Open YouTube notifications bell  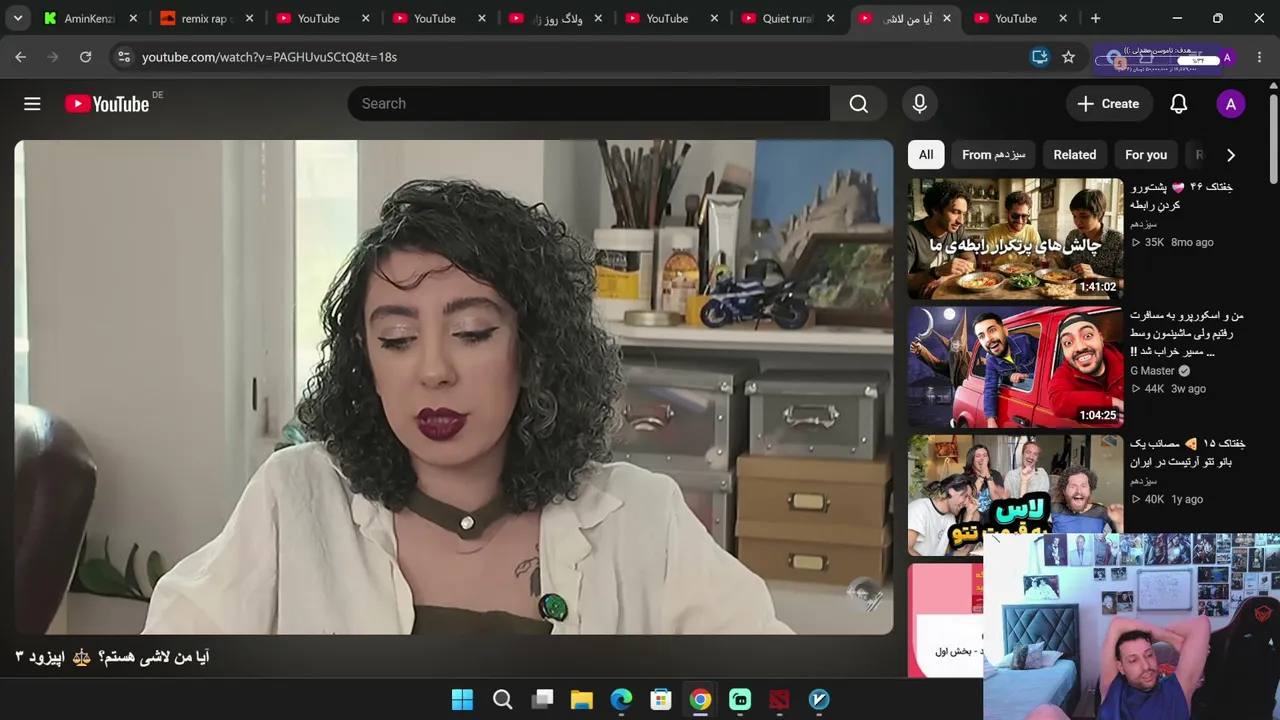(x=1179, y=104)
